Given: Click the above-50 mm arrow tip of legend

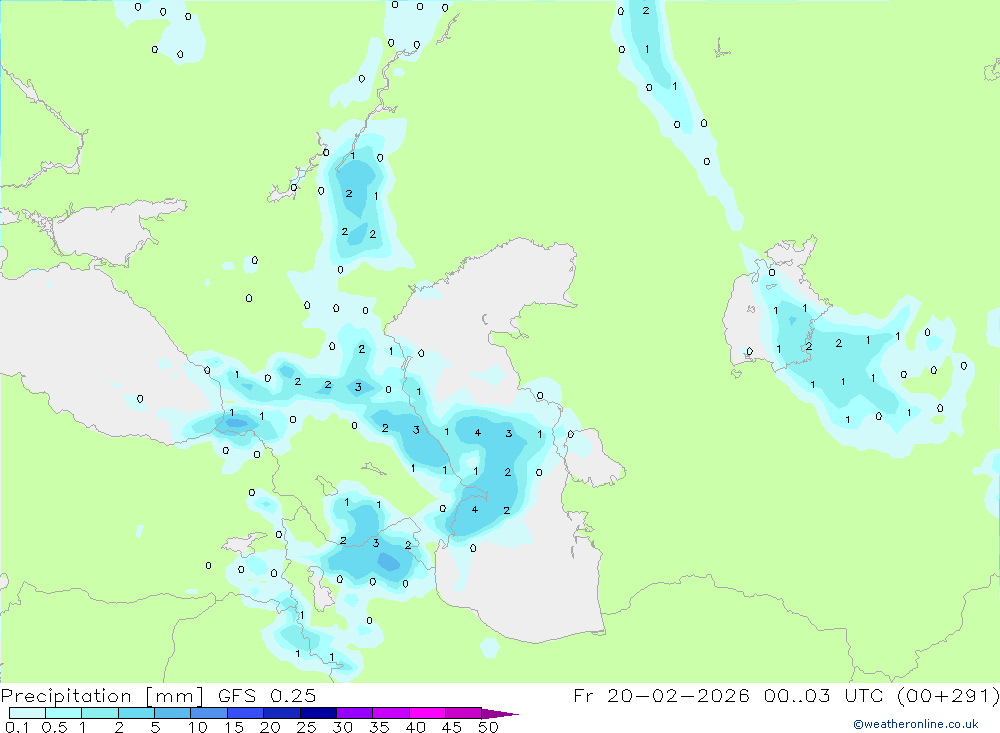Looking at the screenshot, I should (x=499, y=714).
